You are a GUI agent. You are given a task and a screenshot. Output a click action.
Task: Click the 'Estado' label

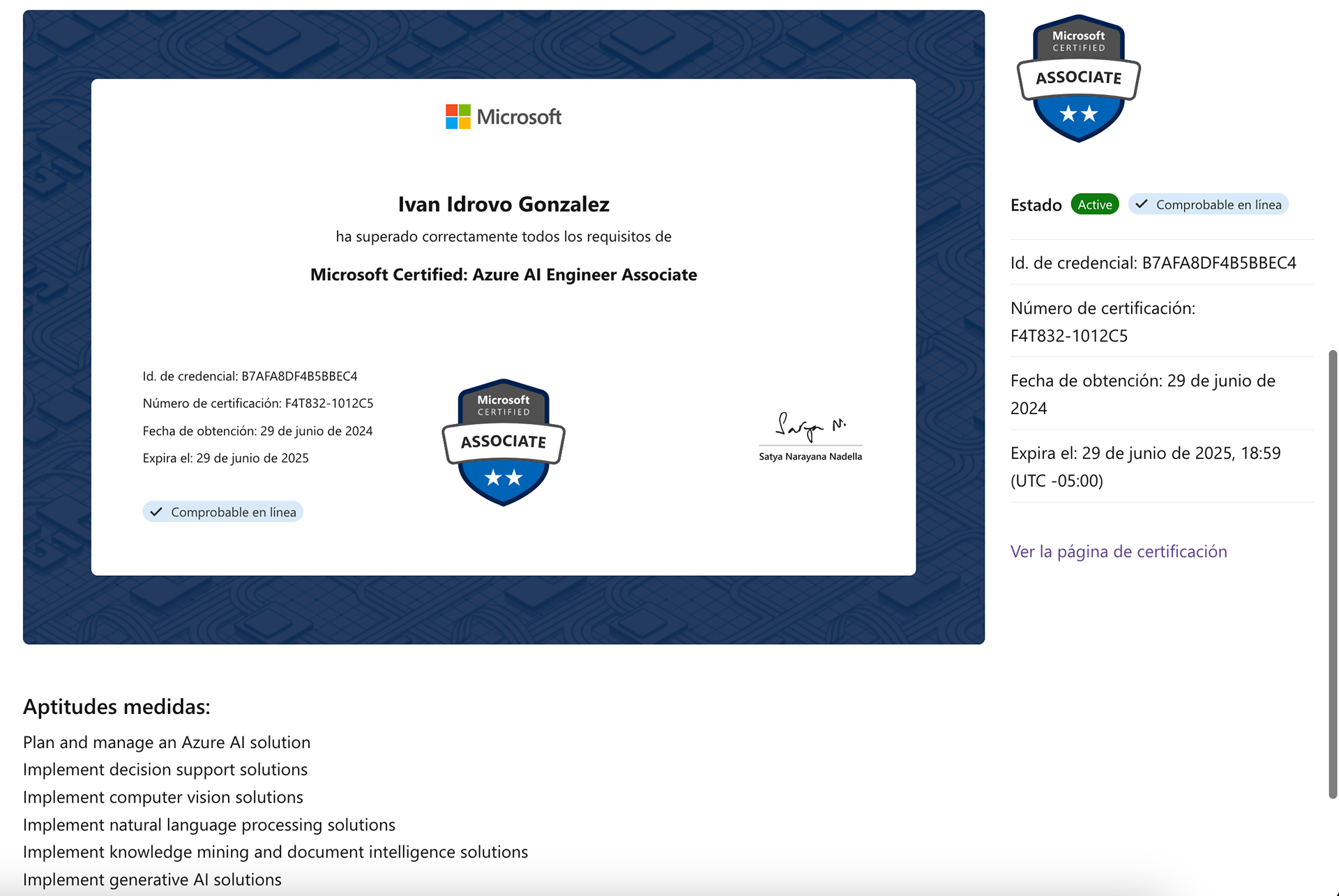[1036, 205]
